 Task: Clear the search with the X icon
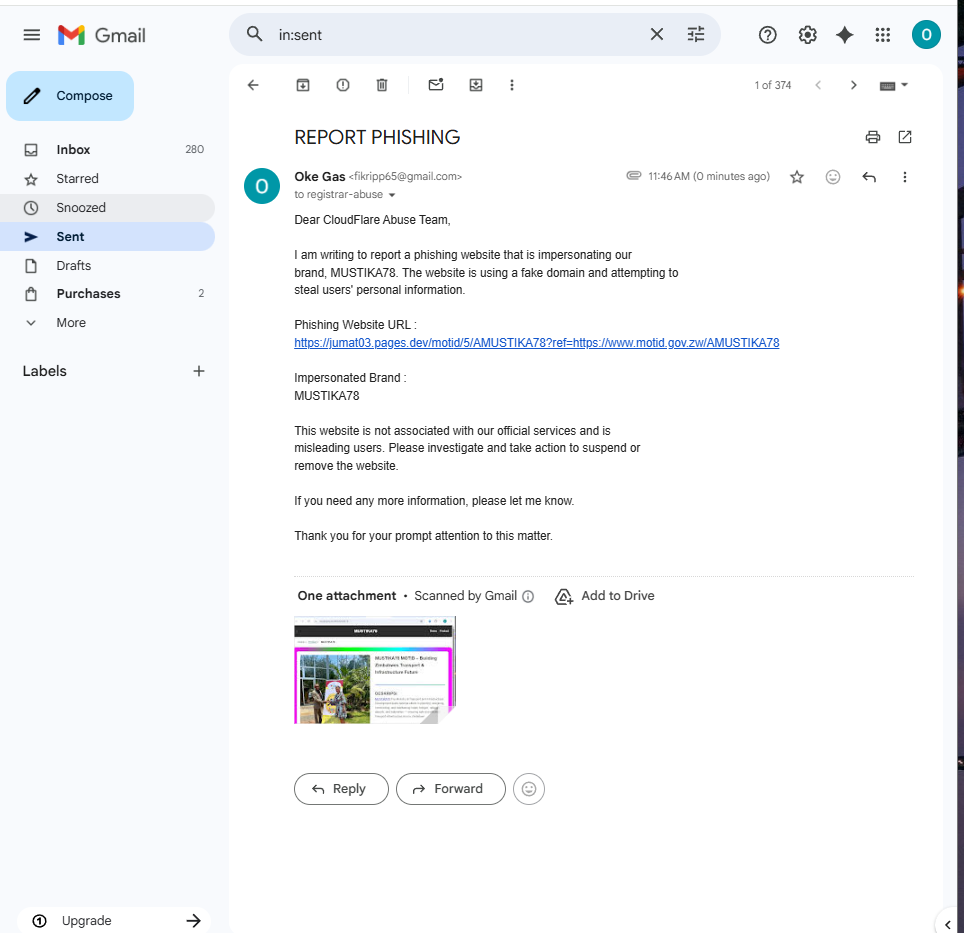tap(657, 34)
